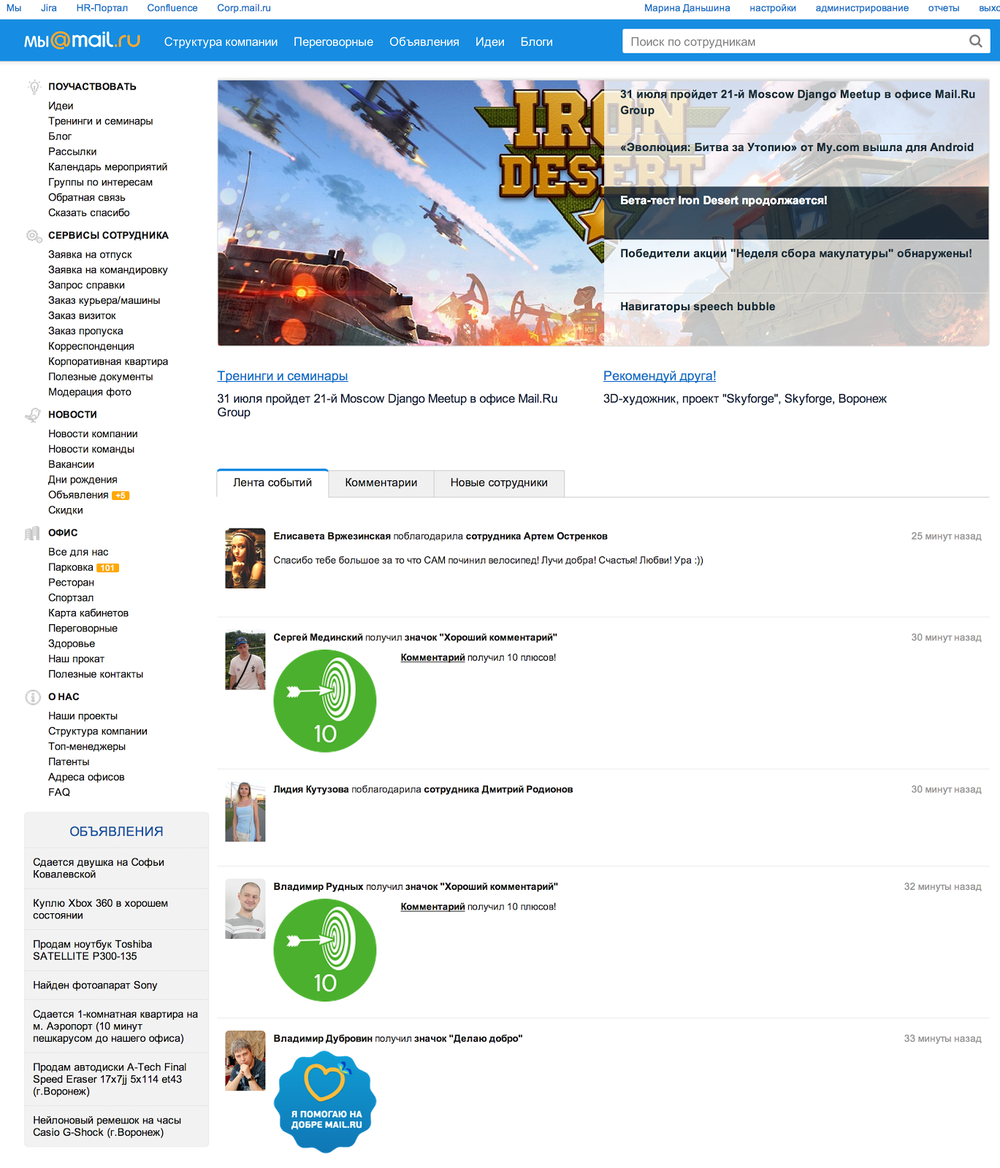Open Объявления in the blue navigation bar
This screenshot has width=1000, height=1168.
(424, 42)
